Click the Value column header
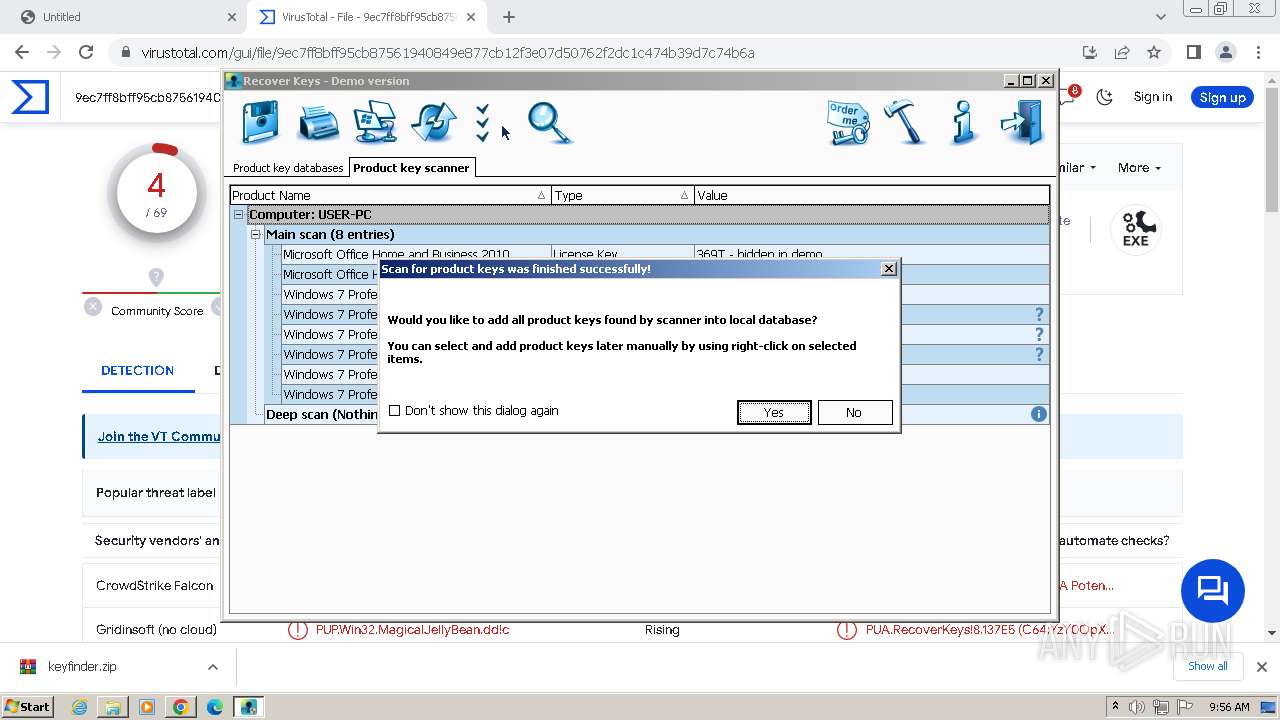The image size is (1280, 720). pos(871,195)
